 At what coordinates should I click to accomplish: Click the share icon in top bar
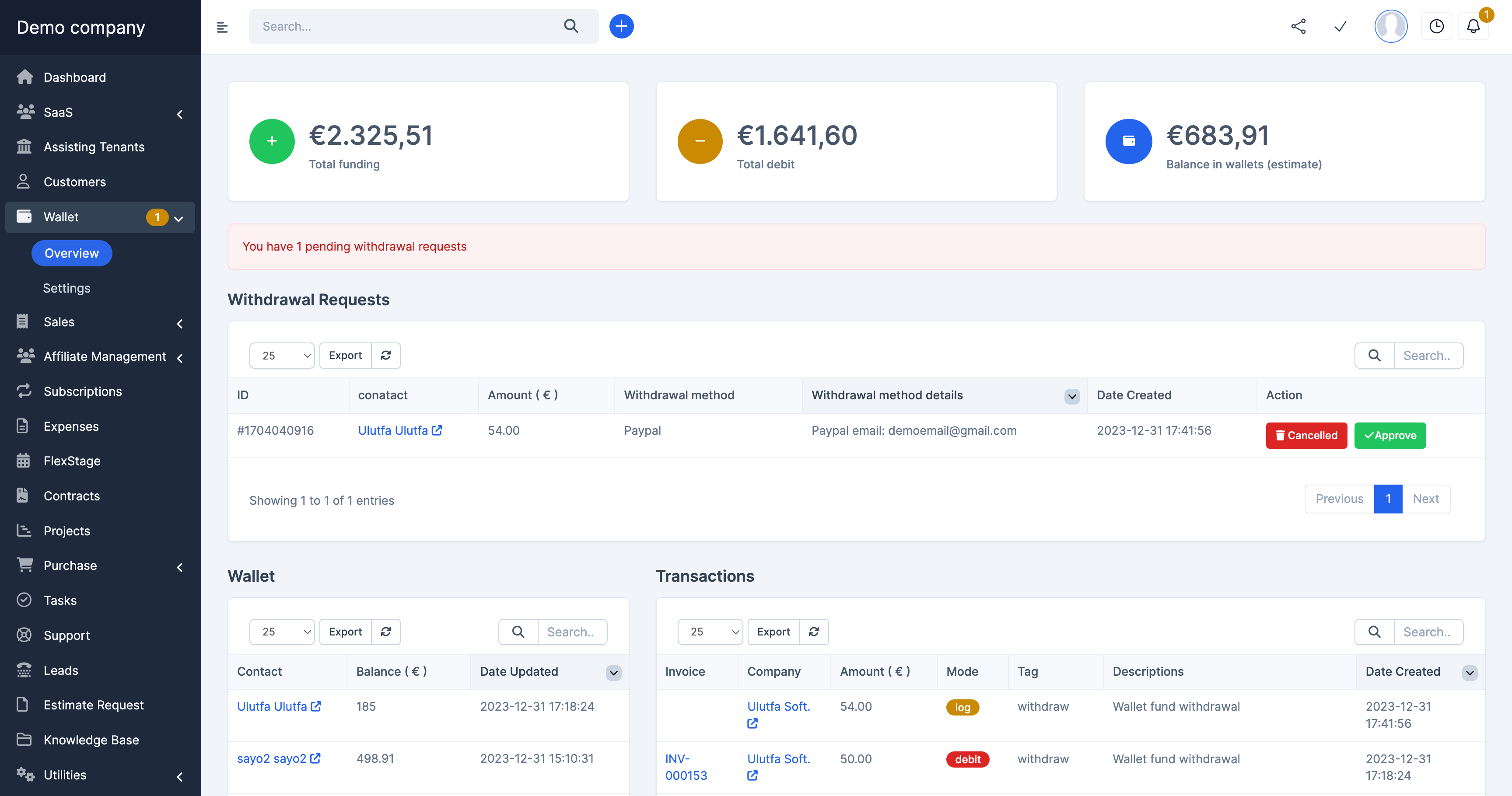(x=1298, y=26)
